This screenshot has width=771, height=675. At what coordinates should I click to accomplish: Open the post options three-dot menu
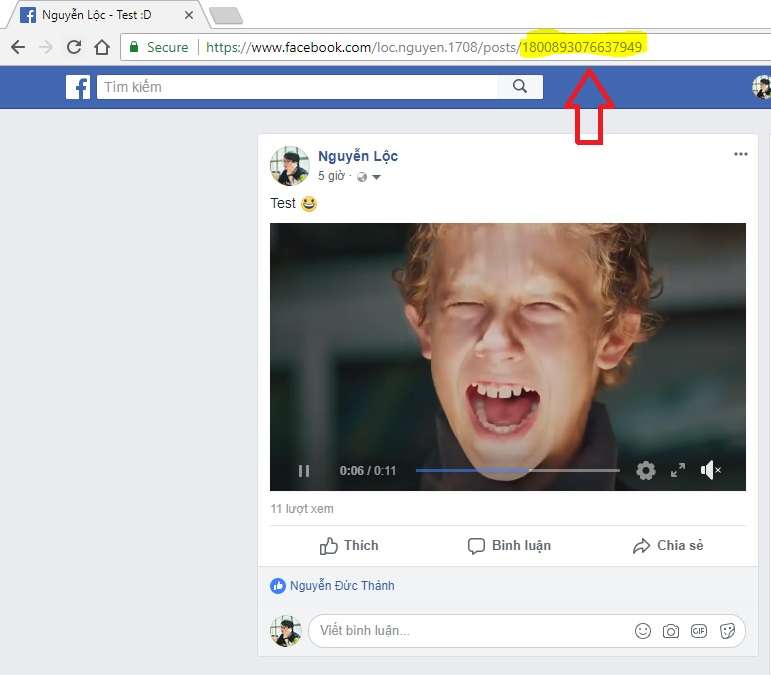click(x=740, y=154)
